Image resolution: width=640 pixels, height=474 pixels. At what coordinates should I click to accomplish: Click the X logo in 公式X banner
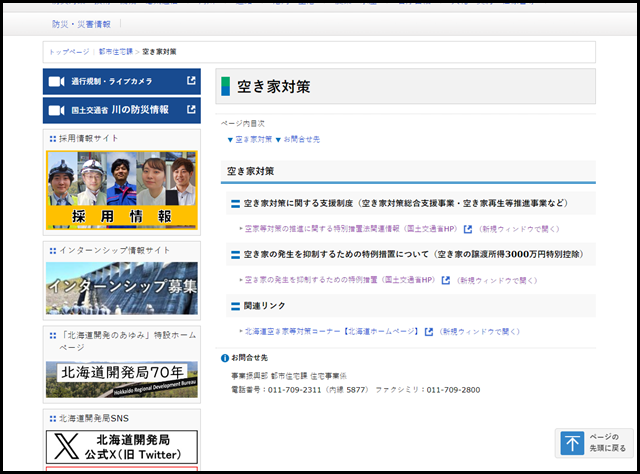(65, 446)
